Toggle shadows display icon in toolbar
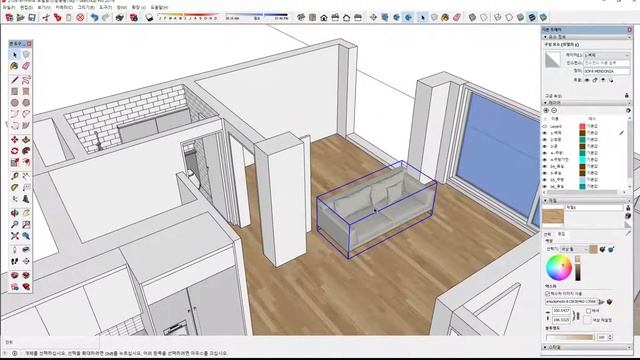 149,17
